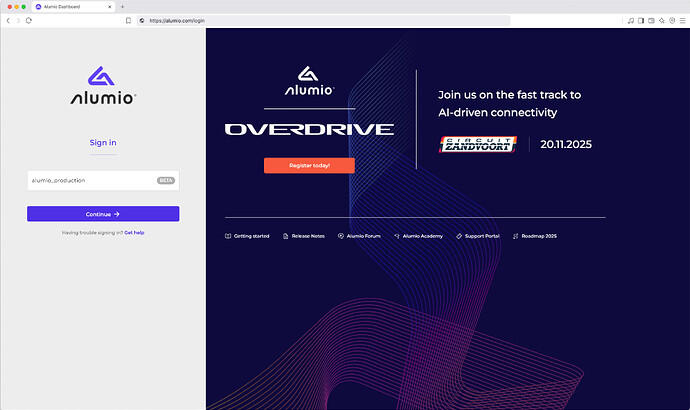Select the Alumio Dashboard browser tab
Screen dimensions: 690x410
coord(70,6)
